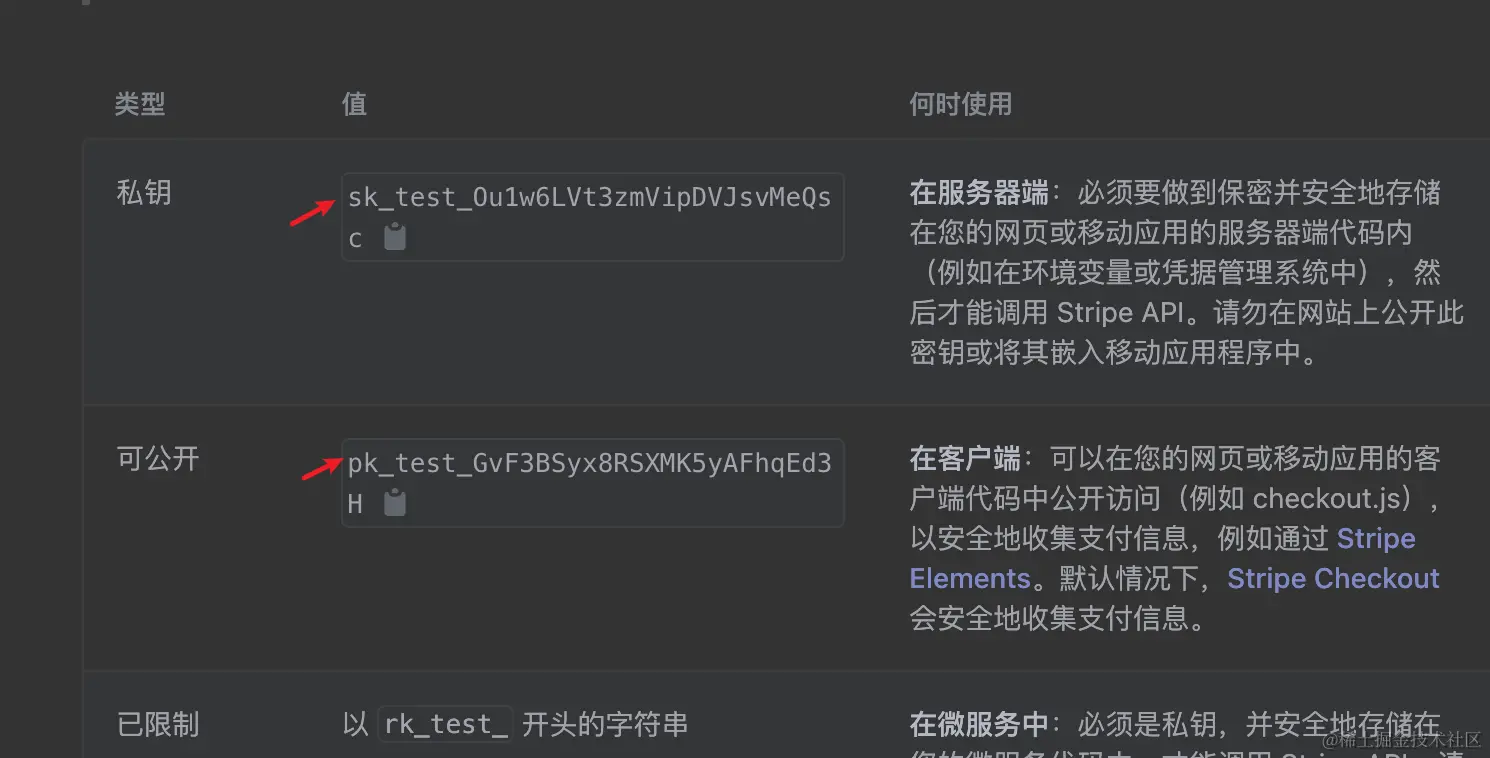Viewport: 1490px width, 758px height.
Task: Click the 何时使用 column header
Action: click(x=960, y=104)
